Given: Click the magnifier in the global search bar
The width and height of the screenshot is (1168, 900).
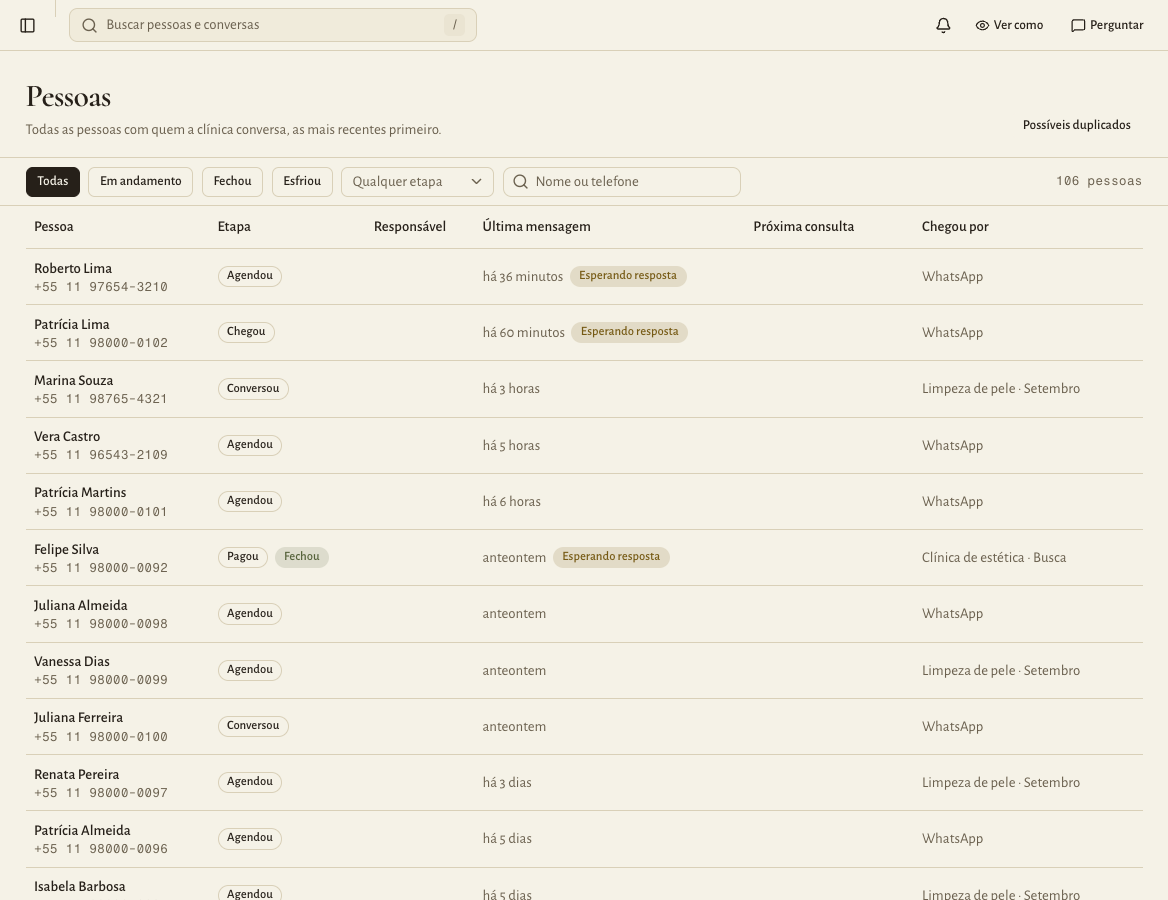Looking at the screenshot, I should pyautogui.click(x=89, y=25).
